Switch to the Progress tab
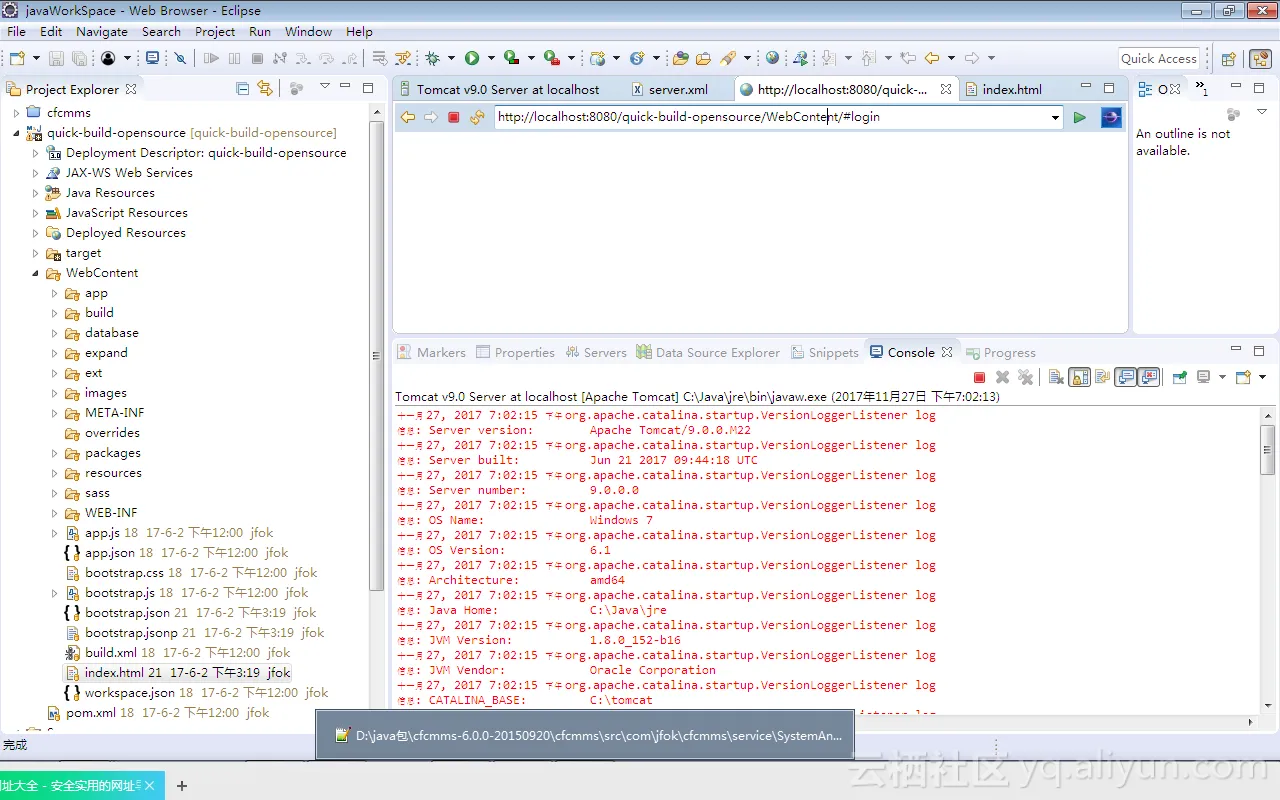This screenshot has height=800, width=1280. (x=1000, y=352)
